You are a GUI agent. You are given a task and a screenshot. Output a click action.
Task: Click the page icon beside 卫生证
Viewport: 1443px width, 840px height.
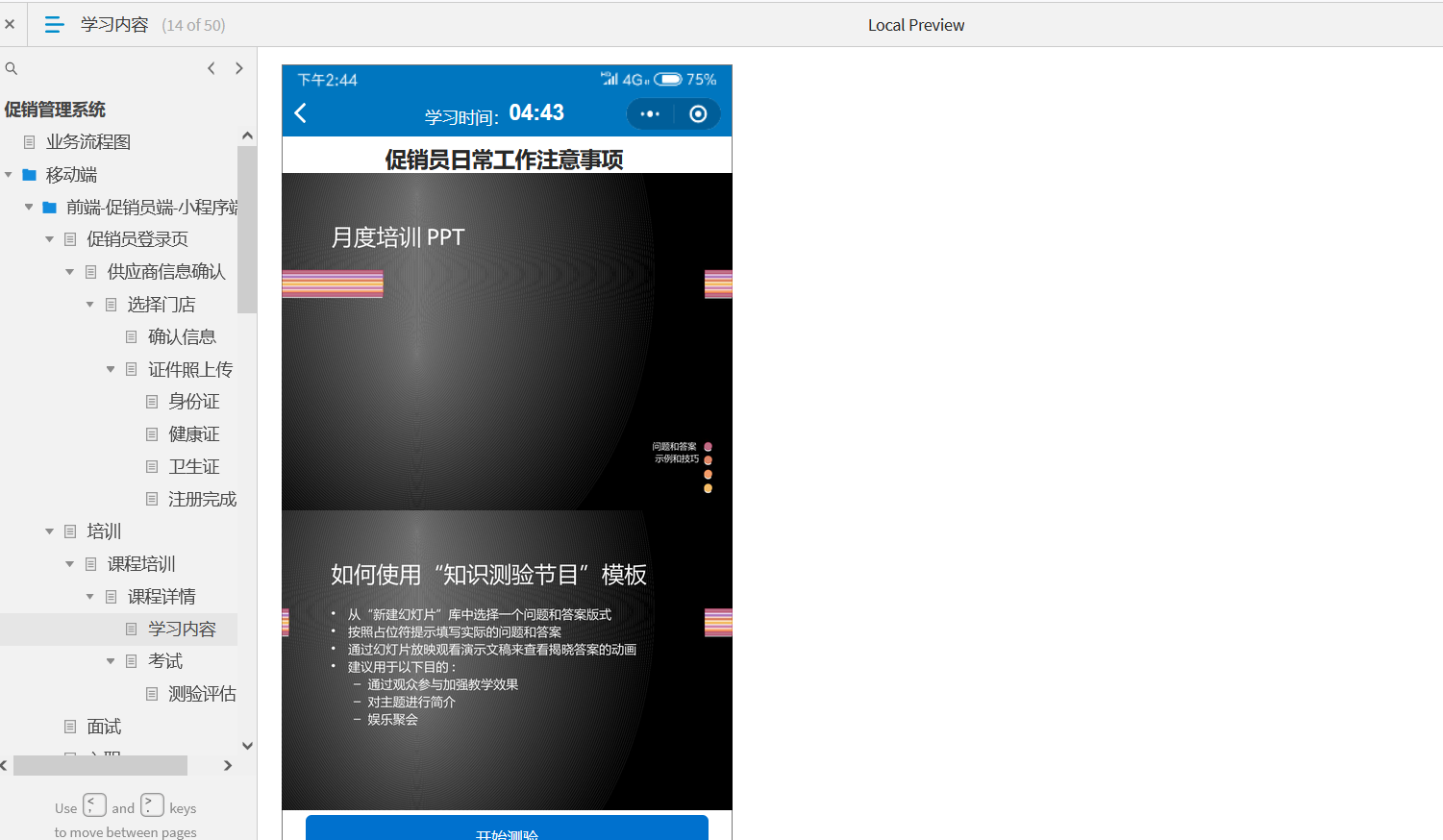[152, 467]
